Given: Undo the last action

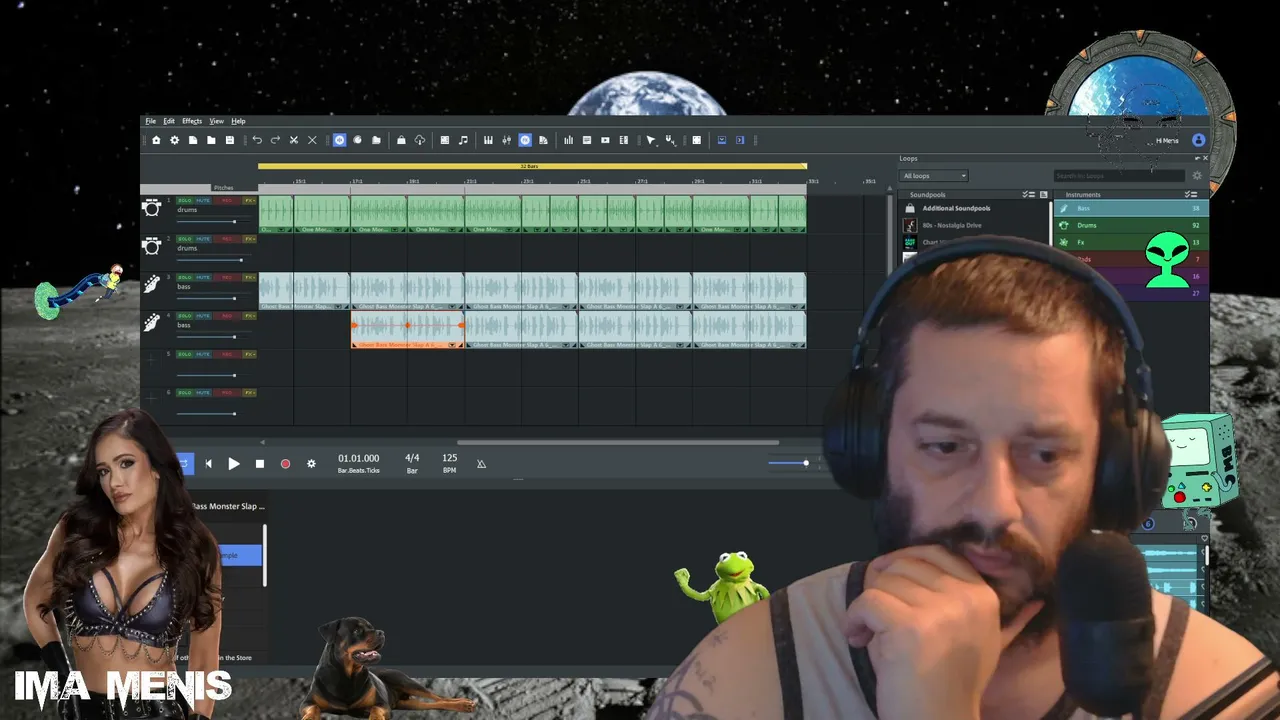Looking at the screenshot, I should (257, 140).
